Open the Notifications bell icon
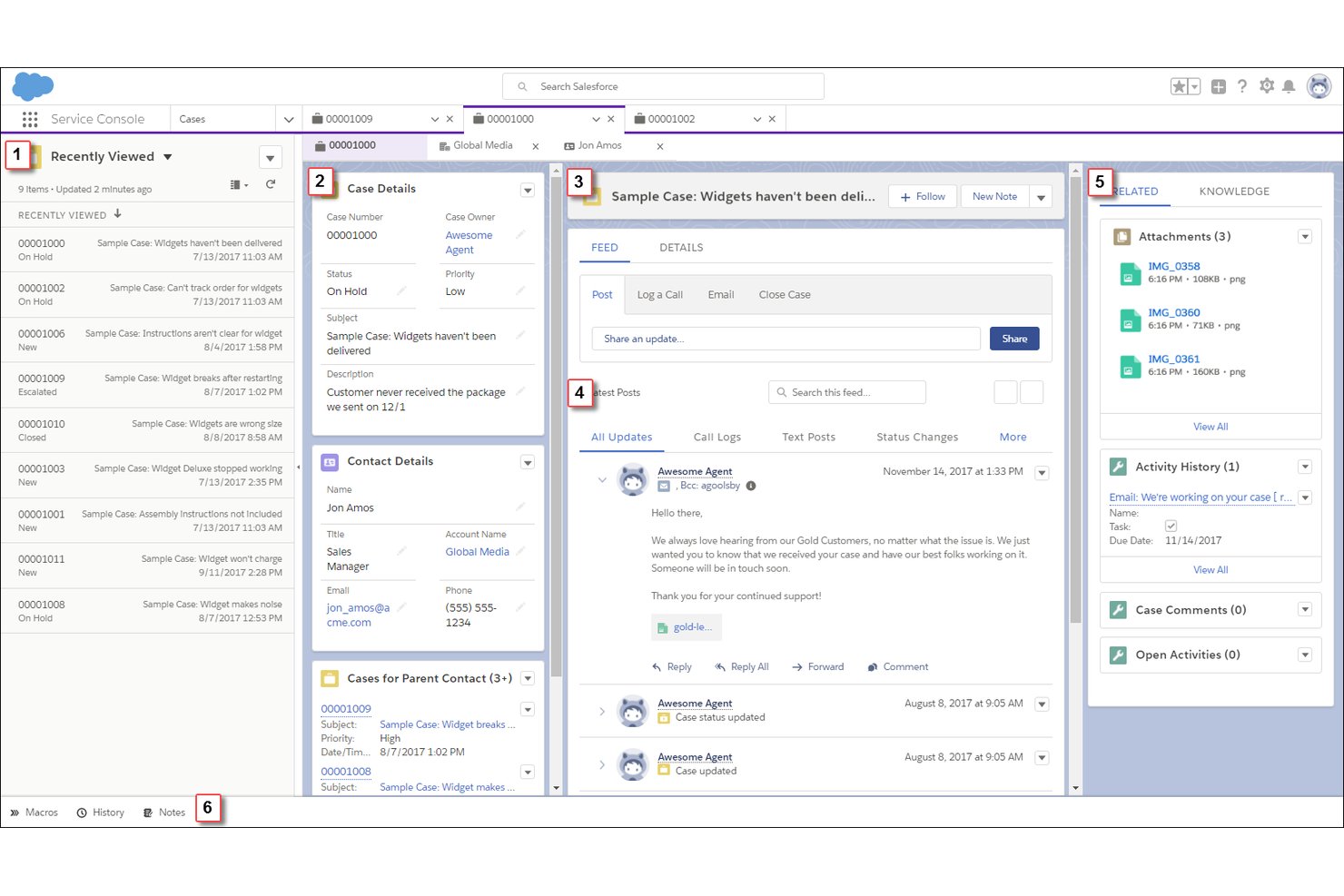Image resolution: width=1344 pixels, height=896 pixels. pyautogui.click(x=1289, y=86)
